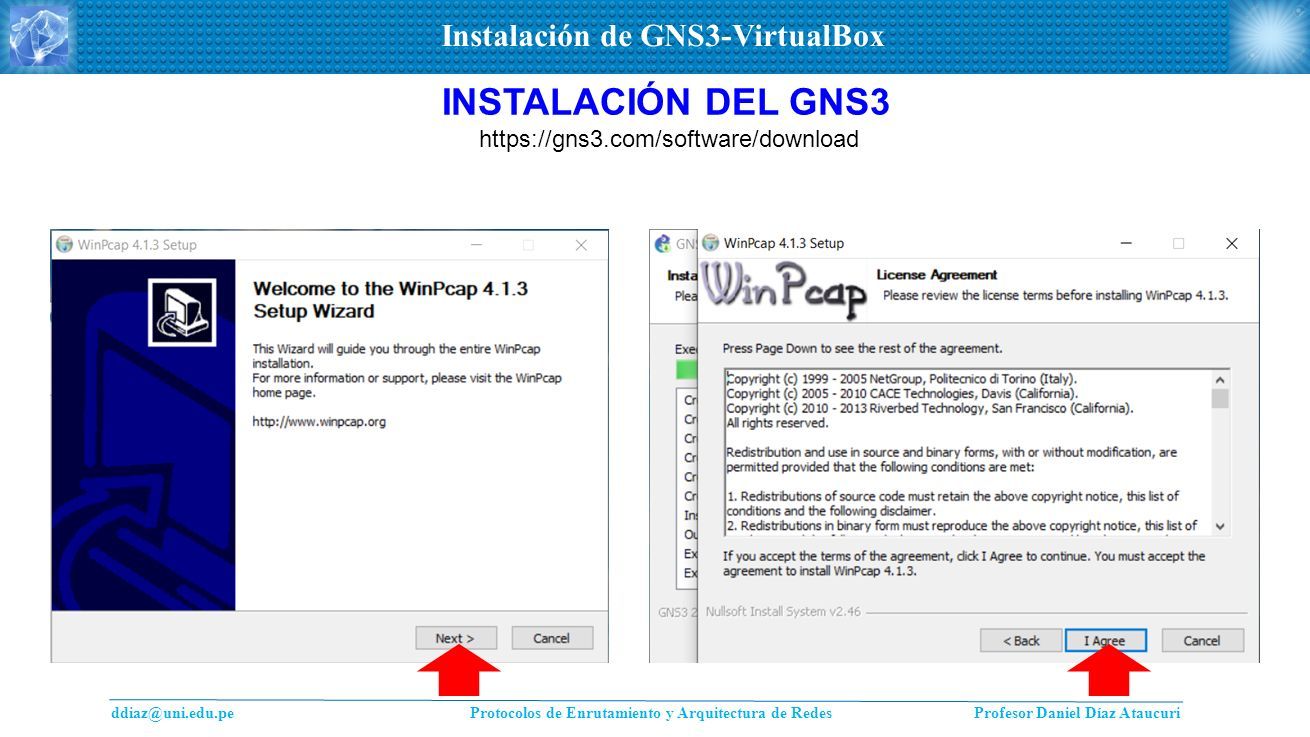Click the WinPcap logo in License Agreement header
The width and height of the screenshot is (1310, 737).
pos(784,290)
